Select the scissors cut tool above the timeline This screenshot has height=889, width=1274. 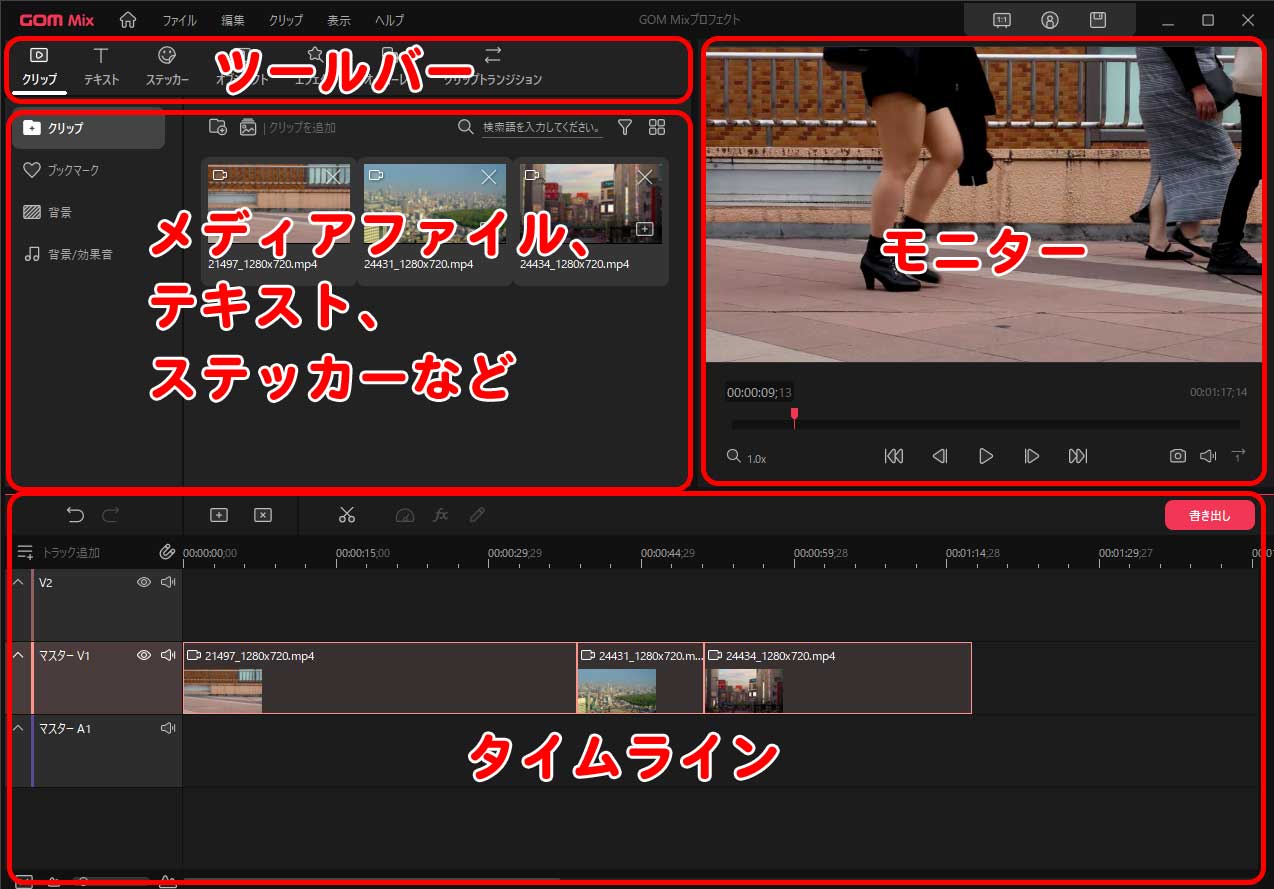[x=347, y=514]
